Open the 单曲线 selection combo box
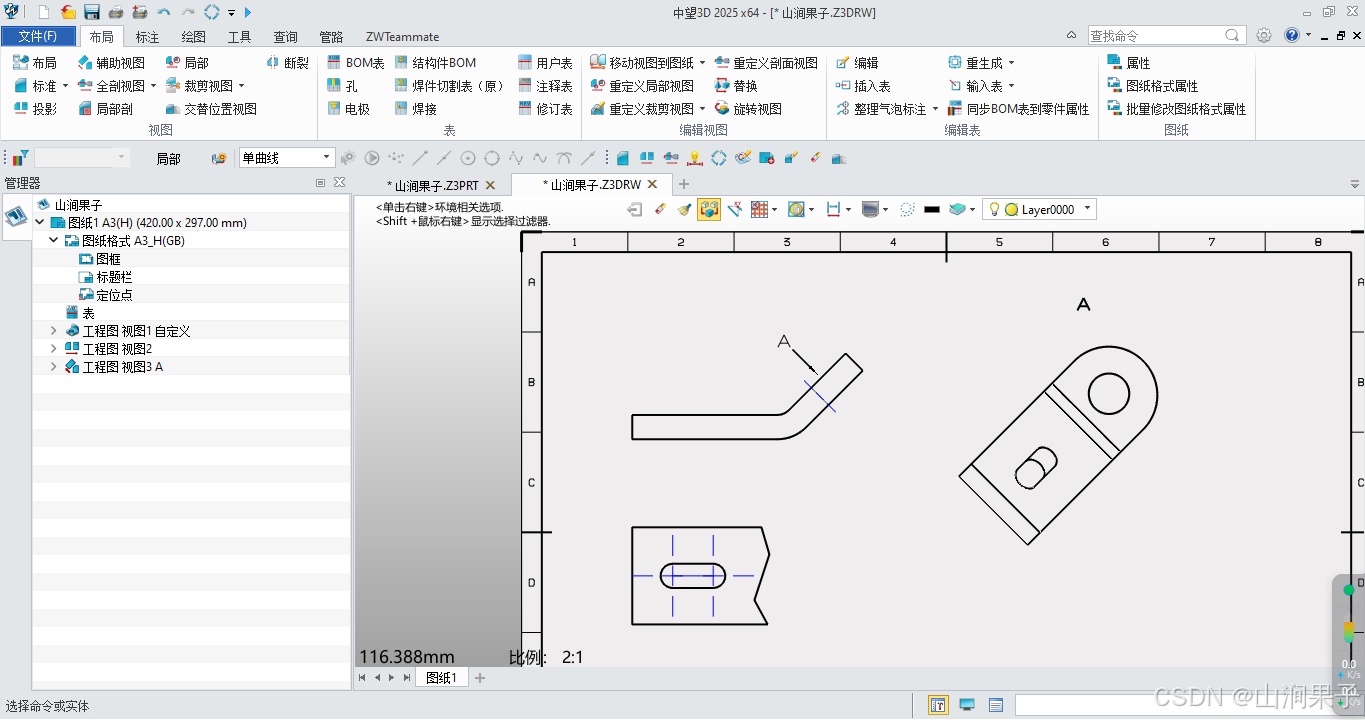Viewport: 1365px width, 720px height. point(286,158)
